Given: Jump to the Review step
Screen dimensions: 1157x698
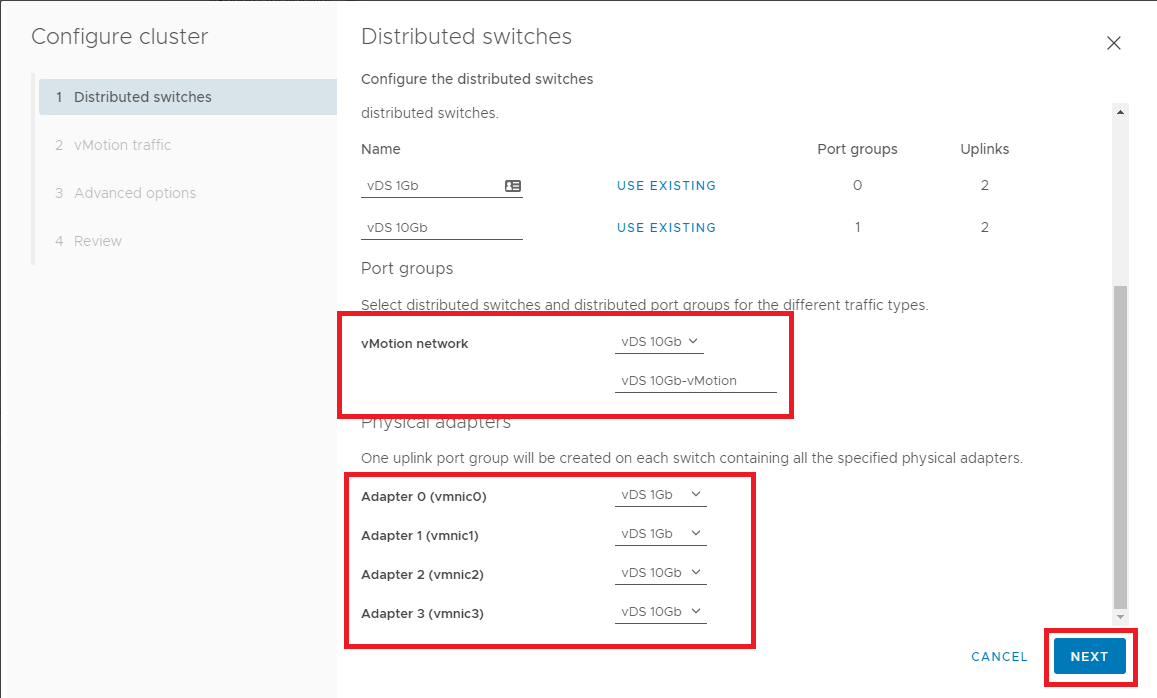Looking at the screenshot, I should [98, 241].
